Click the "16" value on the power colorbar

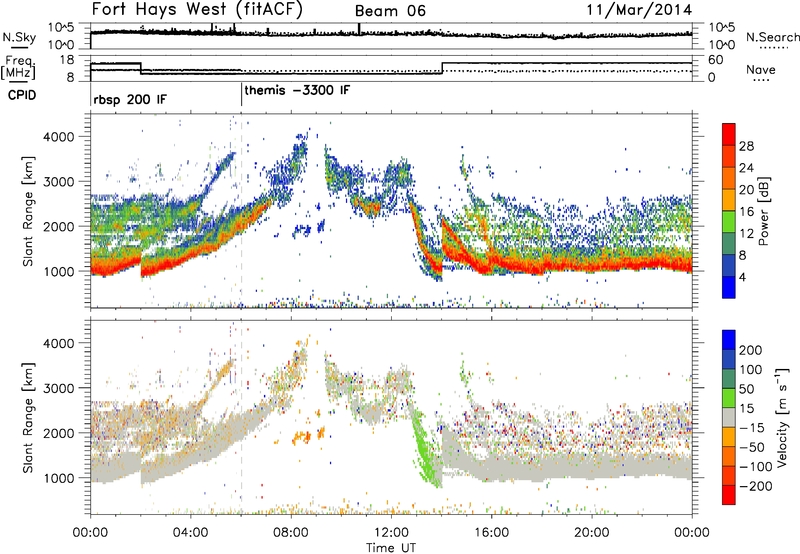coord(746,212)
